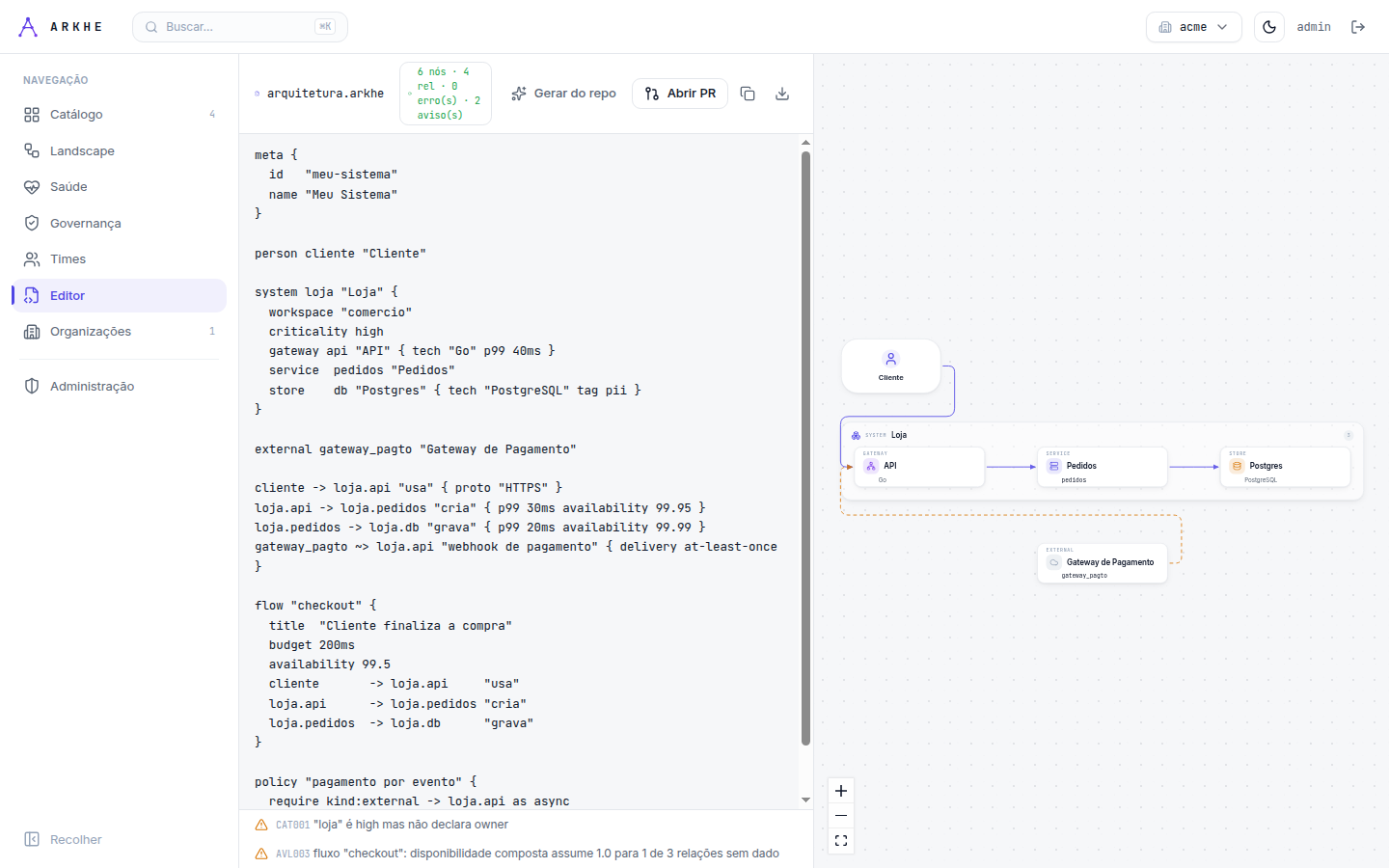Click the Recolher panel icon

32,839
